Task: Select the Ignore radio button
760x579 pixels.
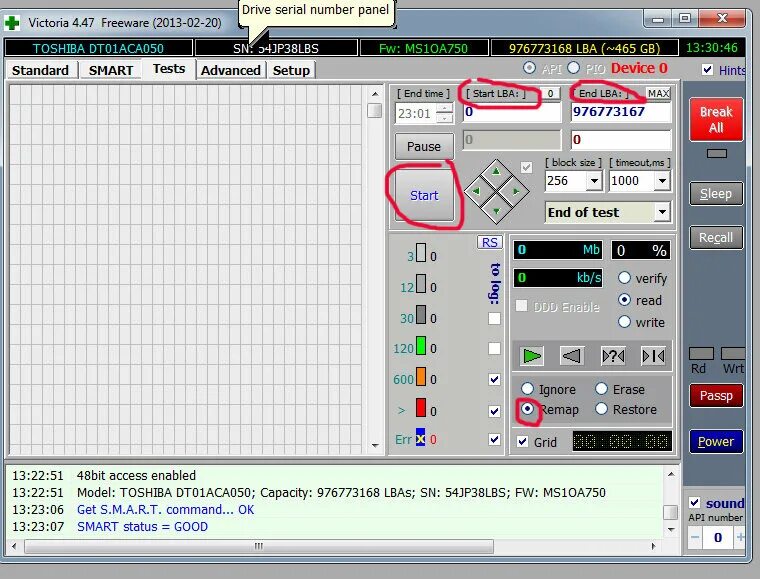Action: click(527, 389)
